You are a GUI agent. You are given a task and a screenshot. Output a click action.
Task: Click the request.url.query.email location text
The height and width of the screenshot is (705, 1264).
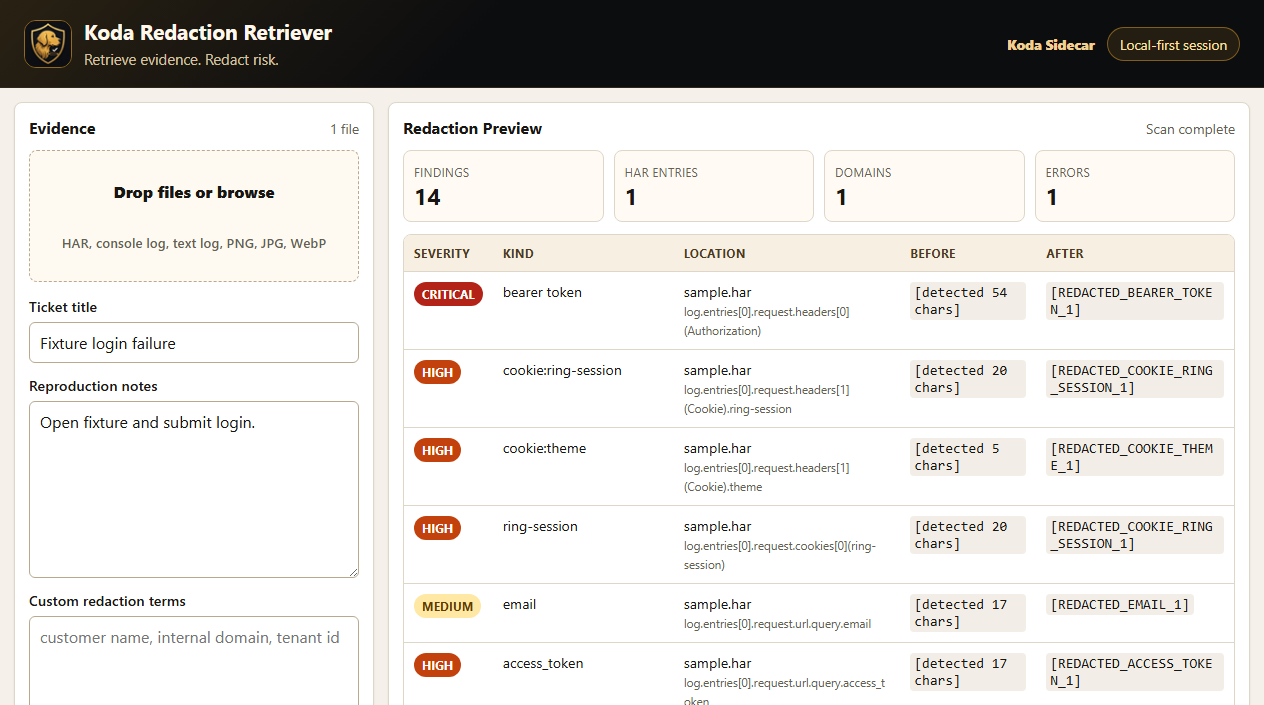pyautogui.click(x=777, y=624)
